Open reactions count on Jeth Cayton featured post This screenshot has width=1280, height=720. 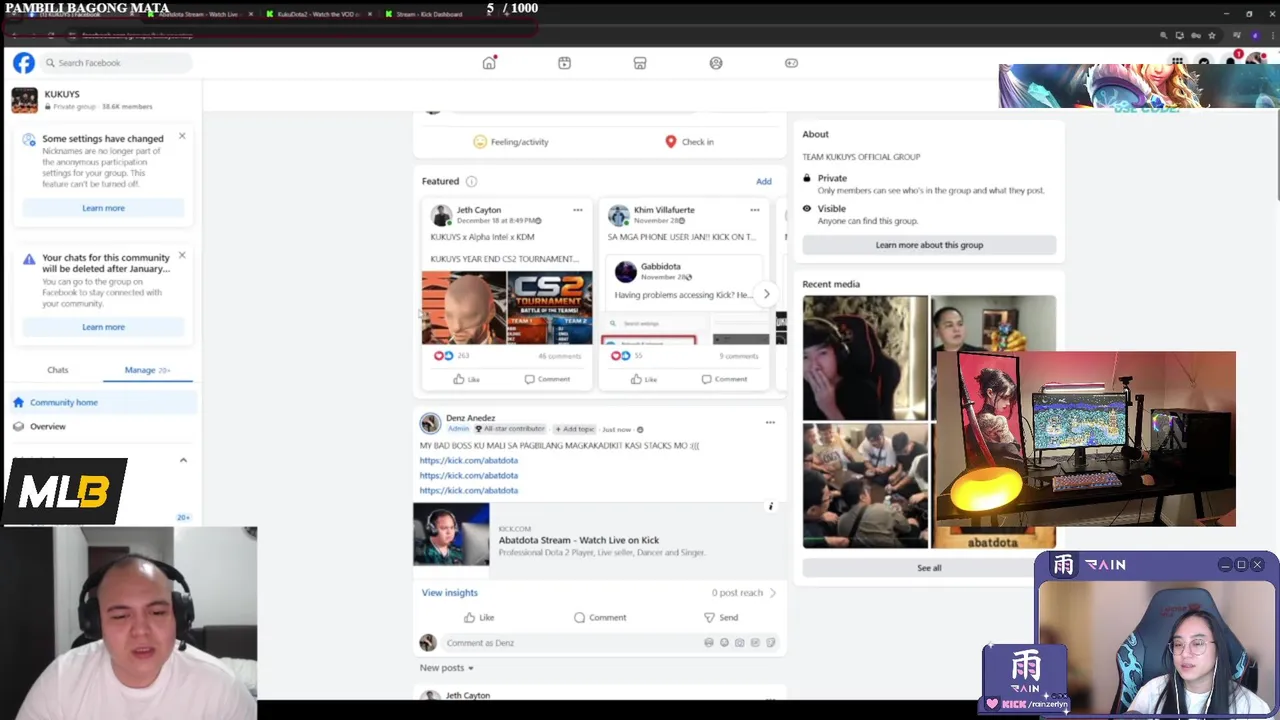click(x=450, y=356)
